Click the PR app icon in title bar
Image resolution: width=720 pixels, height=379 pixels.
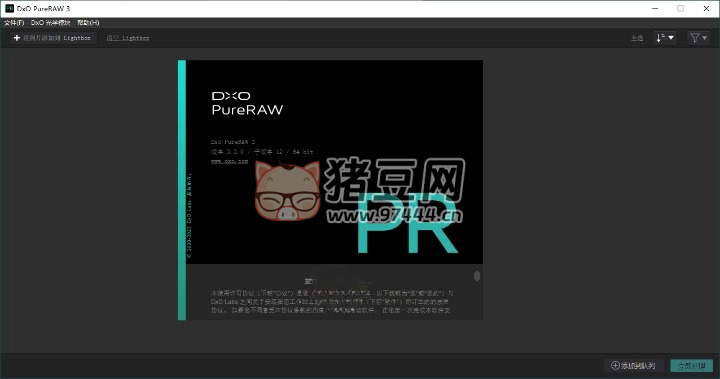[x=9, y=8]
